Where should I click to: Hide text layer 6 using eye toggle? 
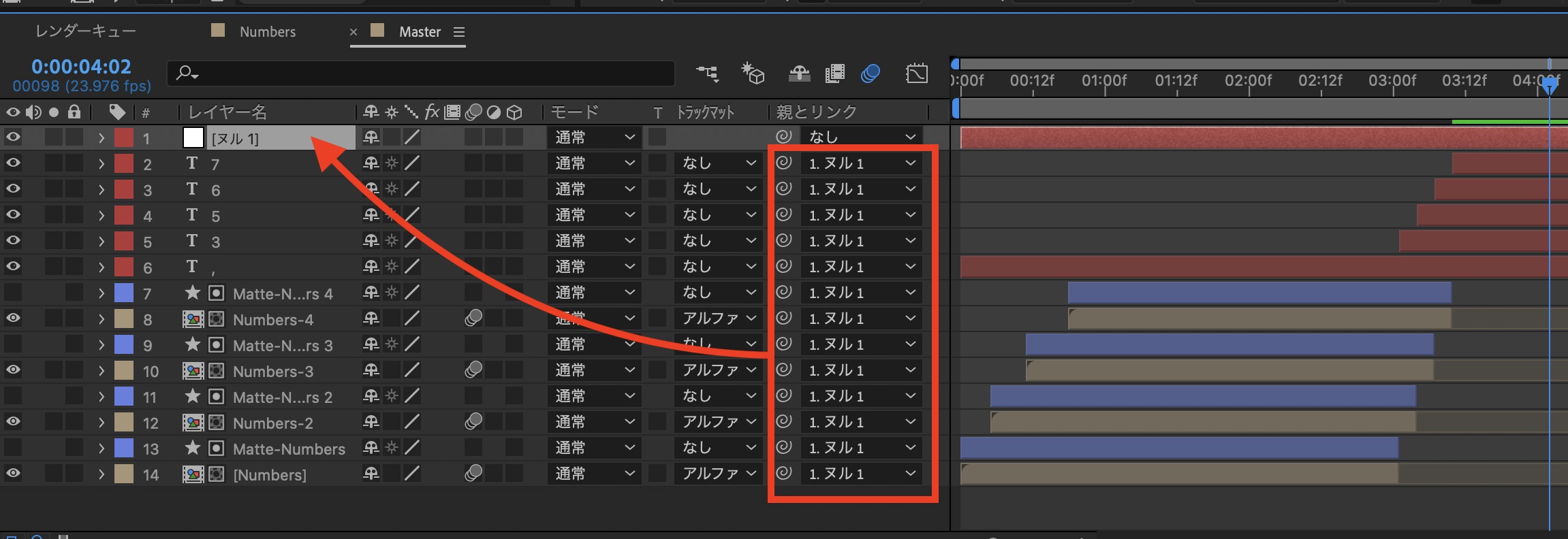[x=13, y=189]
